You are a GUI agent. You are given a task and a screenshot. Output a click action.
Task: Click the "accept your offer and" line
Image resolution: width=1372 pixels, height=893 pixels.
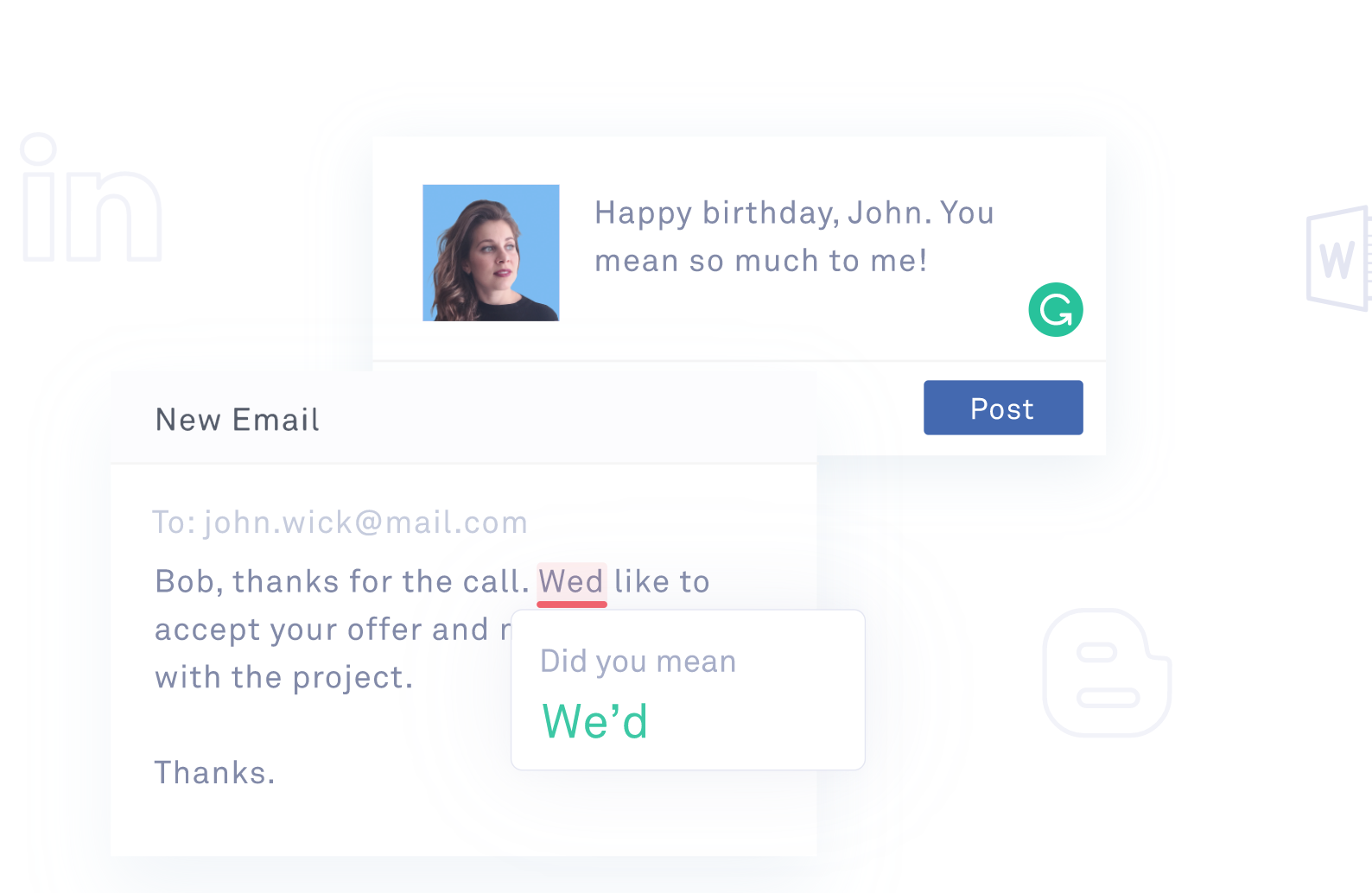321,630
